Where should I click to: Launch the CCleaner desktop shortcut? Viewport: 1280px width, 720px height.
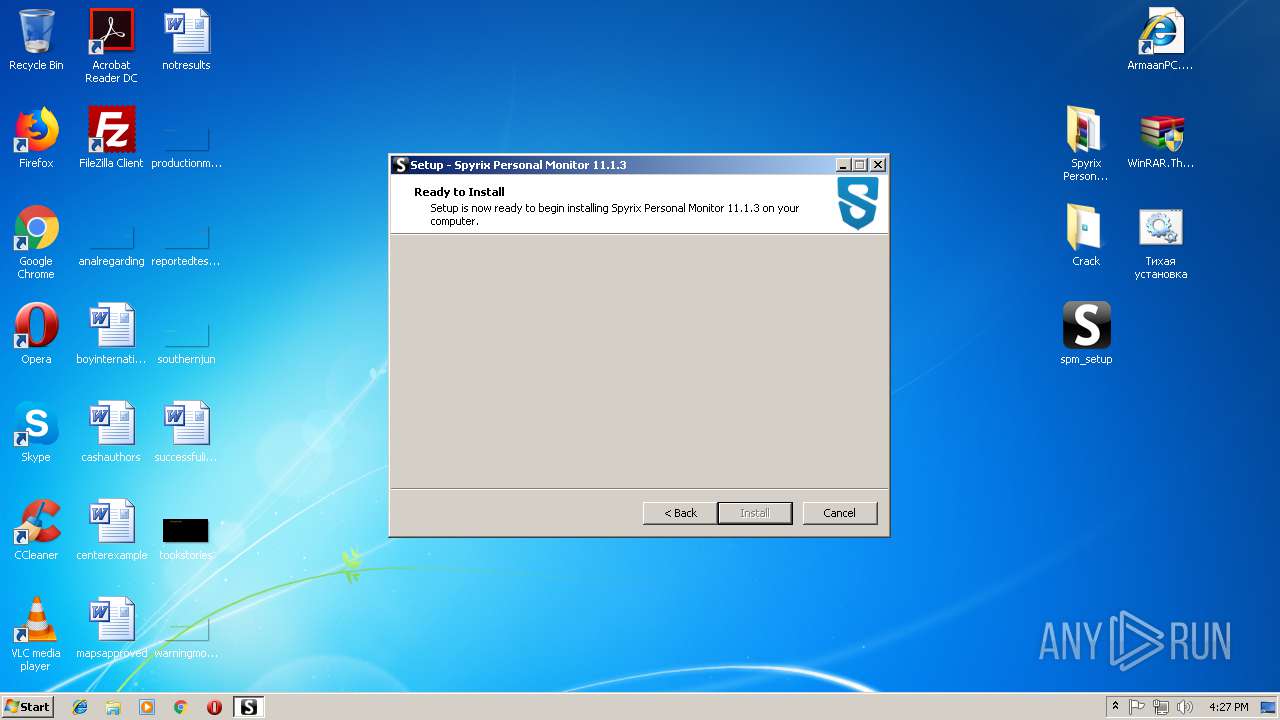36,531
